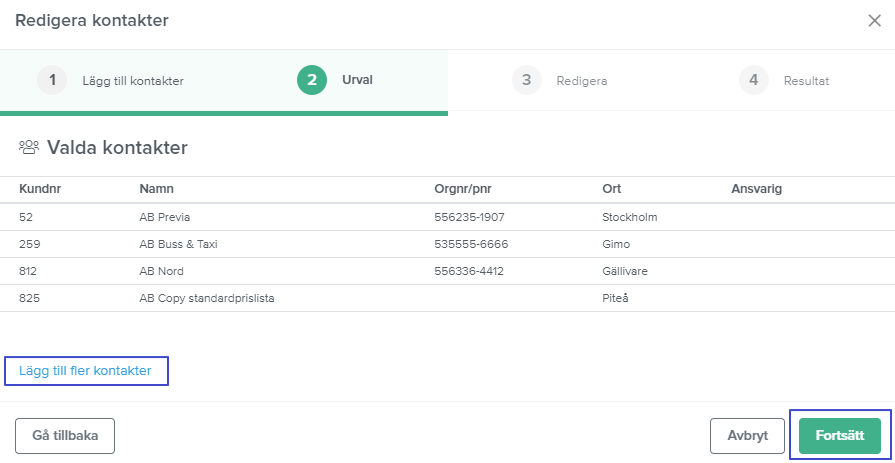Continue with the Fortsätt button
This screenshot has height=463, width=895.
click(840, 436)
